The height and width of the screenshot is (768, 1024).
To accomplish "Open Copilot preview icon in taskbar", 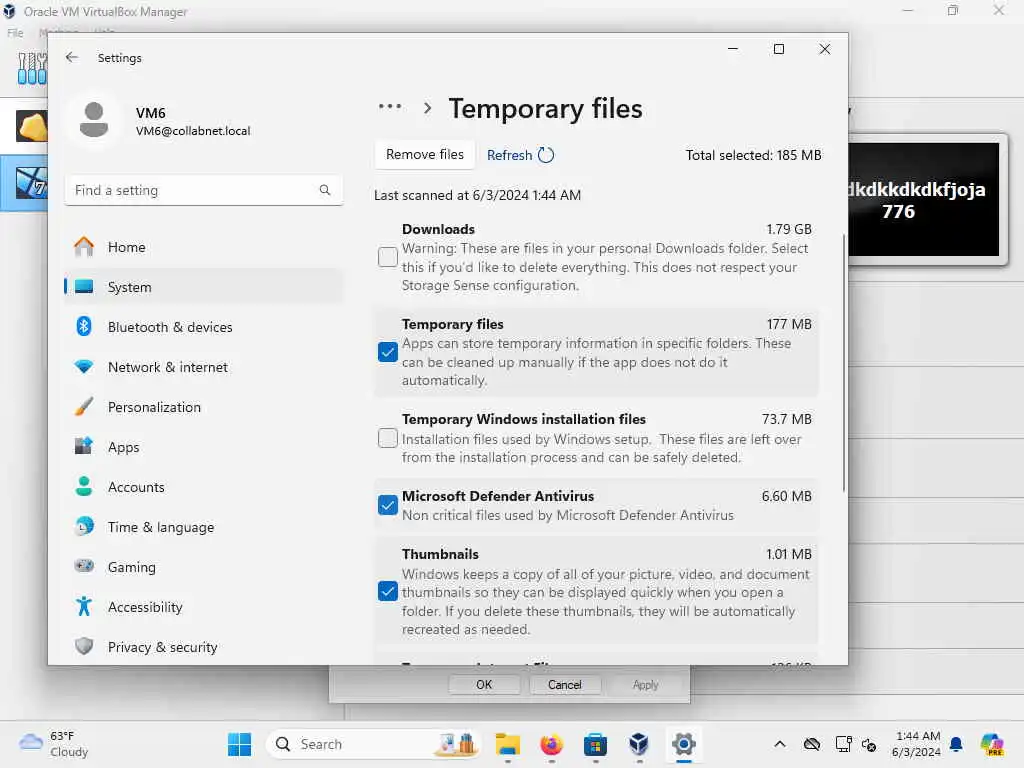I will [x=991, y=744].
